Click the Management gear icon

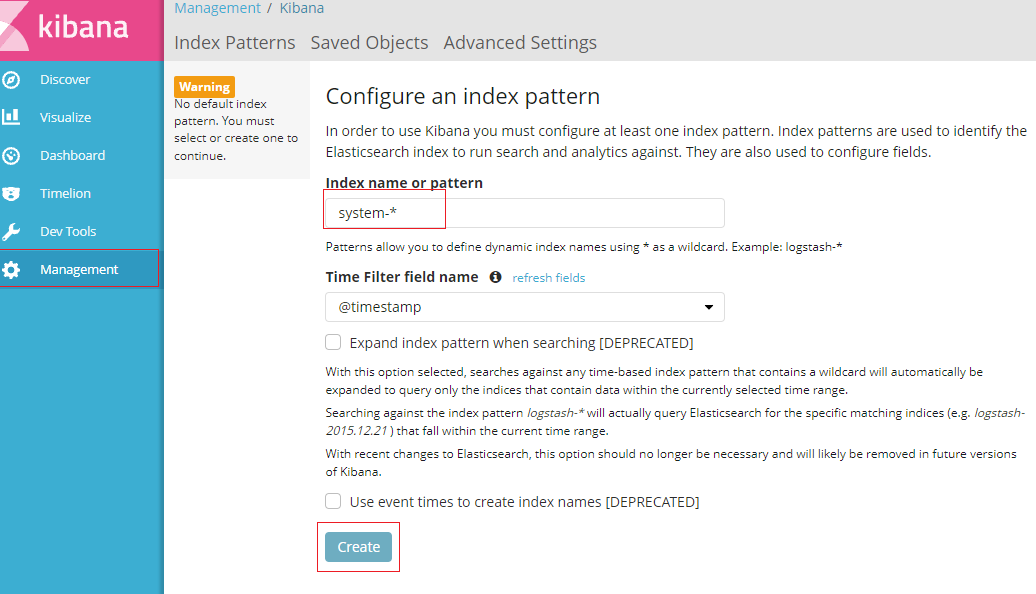[12, 270]
